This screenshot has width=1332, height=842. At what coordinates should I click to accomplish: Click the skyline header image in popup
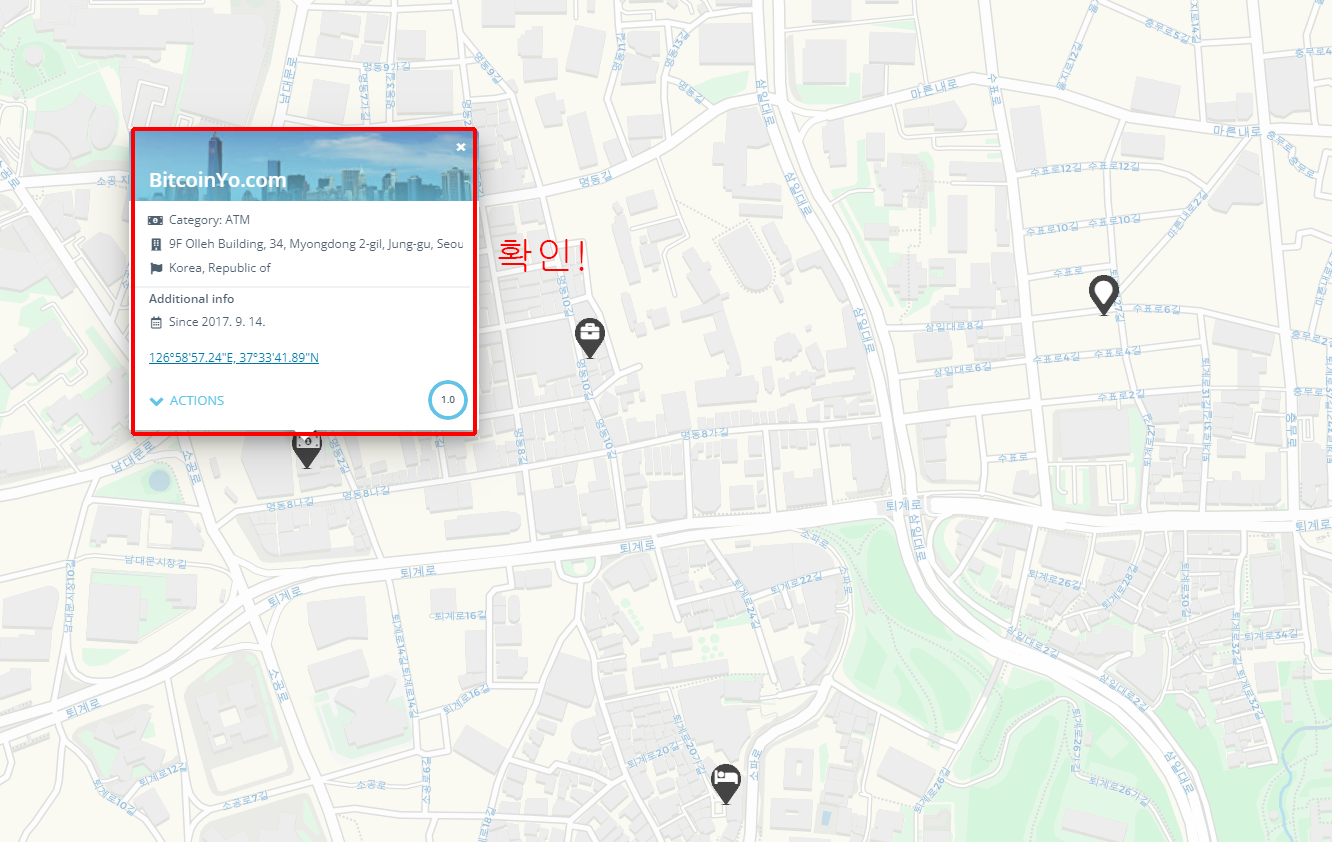tap(304, 165)
